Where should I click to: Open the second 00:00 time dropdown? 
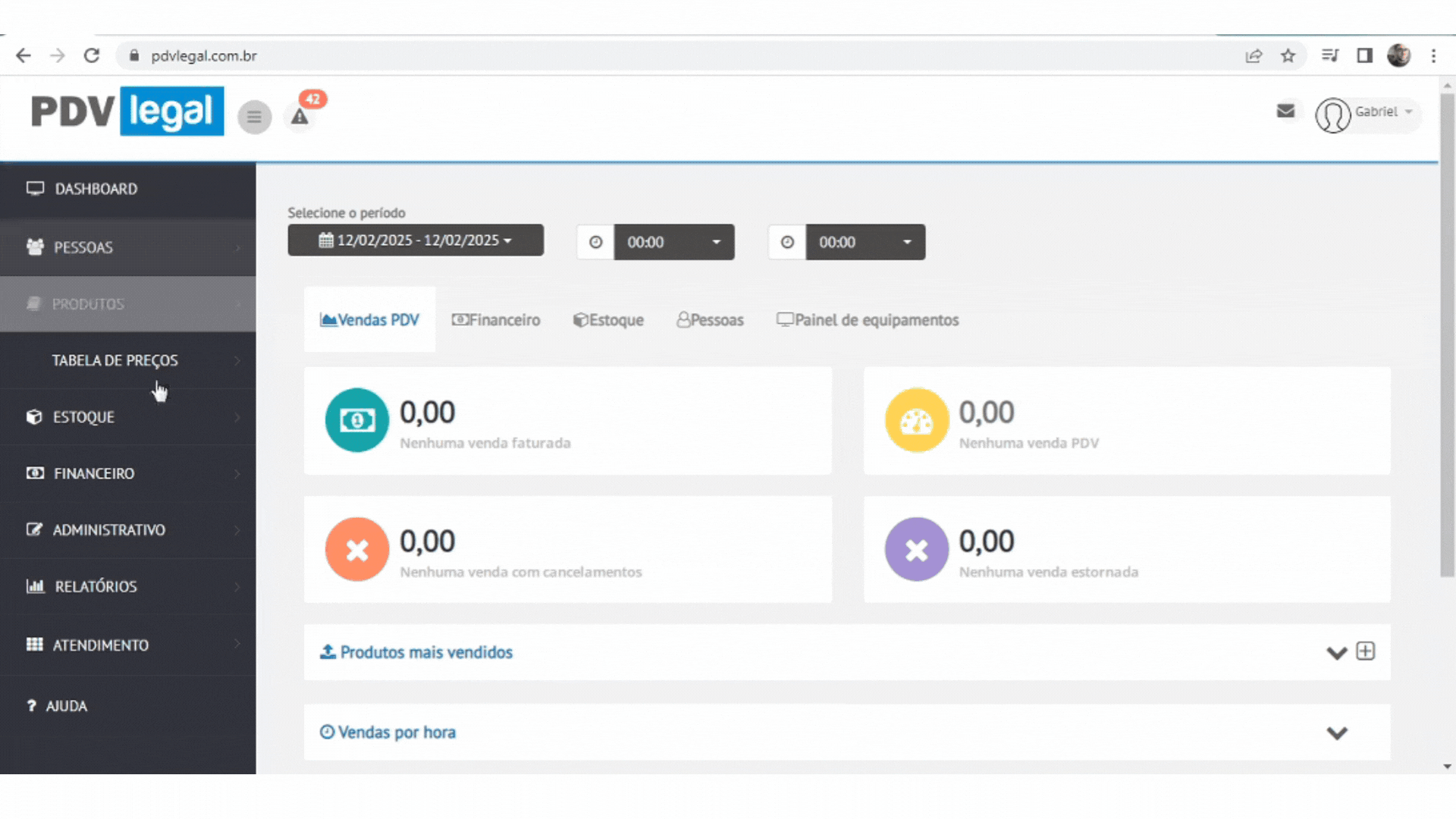pyautogui.click(x=864, y=242)
